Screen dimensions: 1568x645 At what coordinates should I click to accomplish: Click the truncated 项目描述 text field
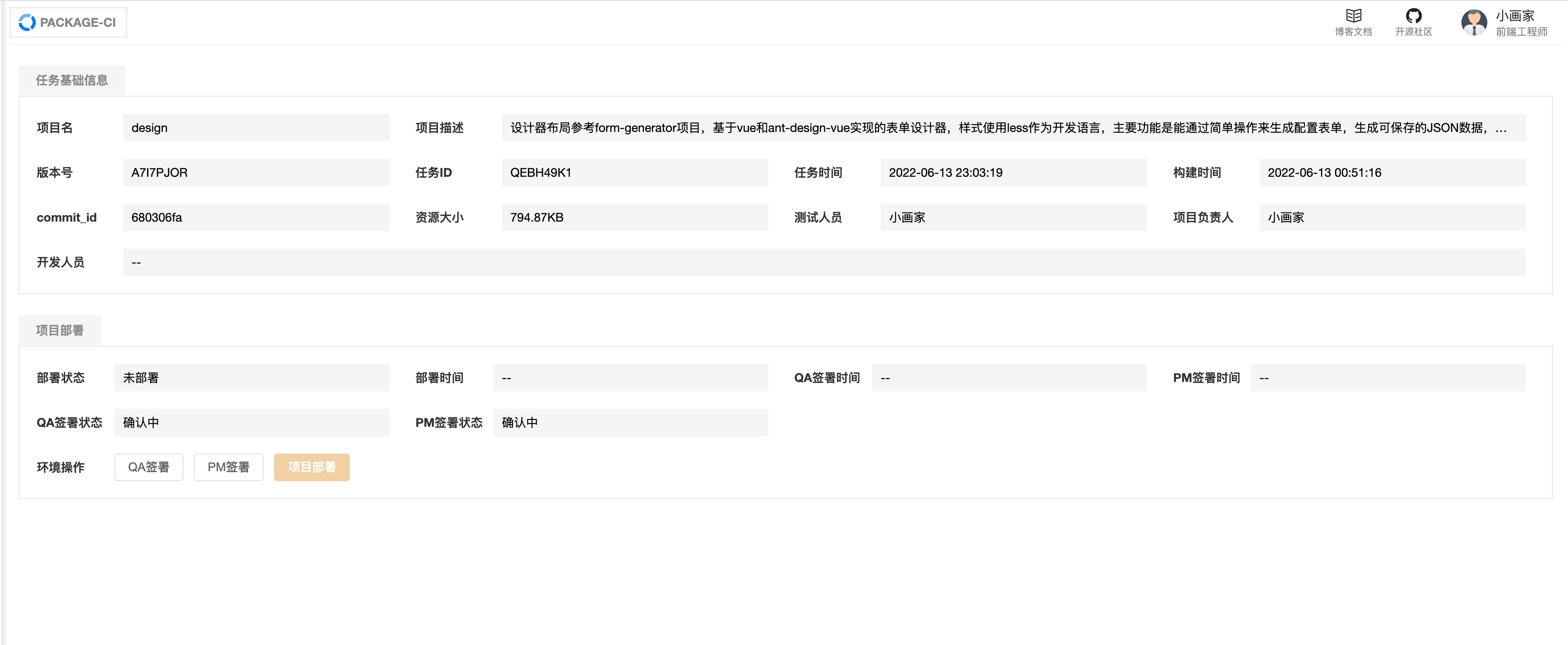[x=1014, y=128]
